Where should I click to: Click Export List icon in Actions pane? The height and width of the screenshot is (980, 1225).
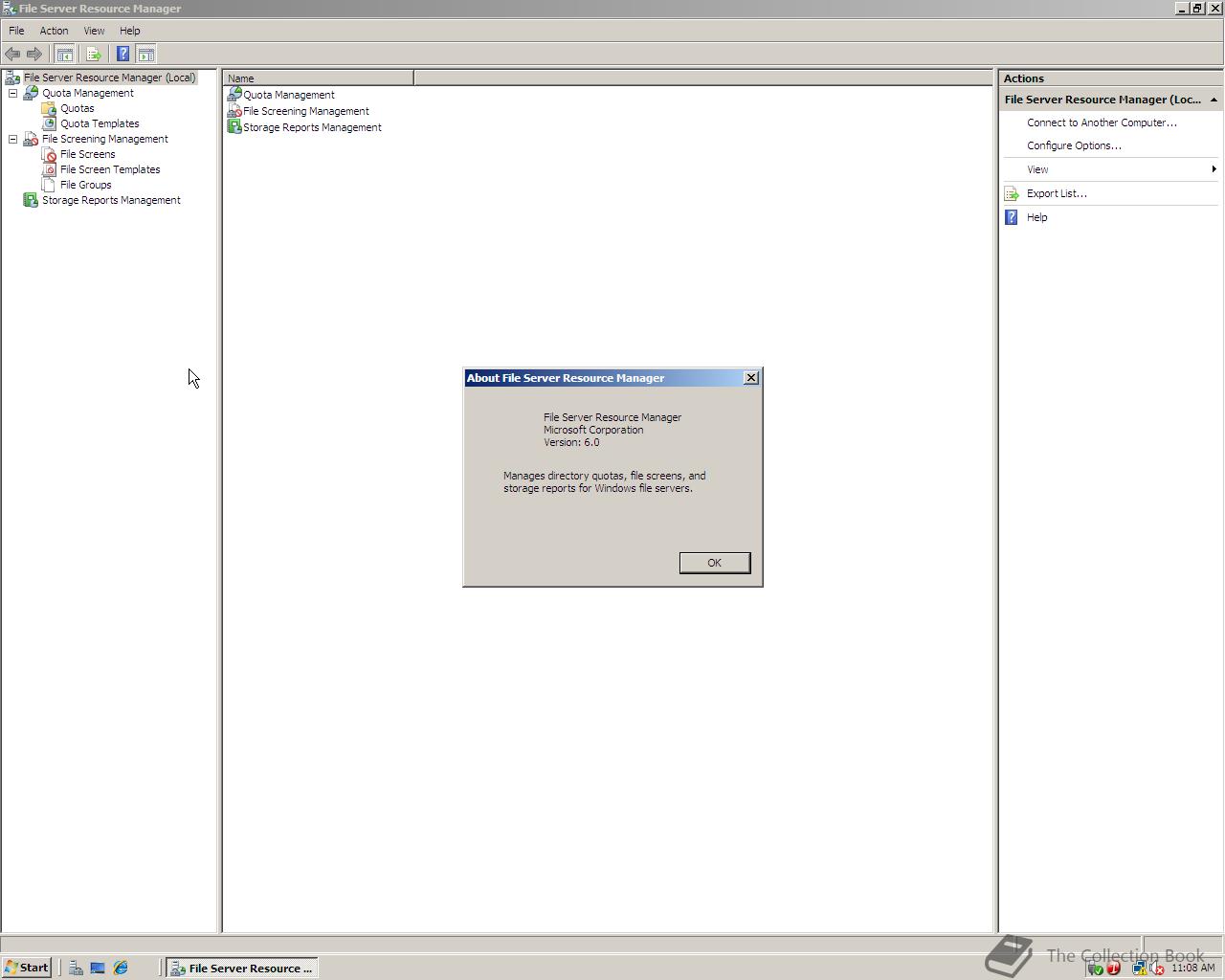[1012, 193]
